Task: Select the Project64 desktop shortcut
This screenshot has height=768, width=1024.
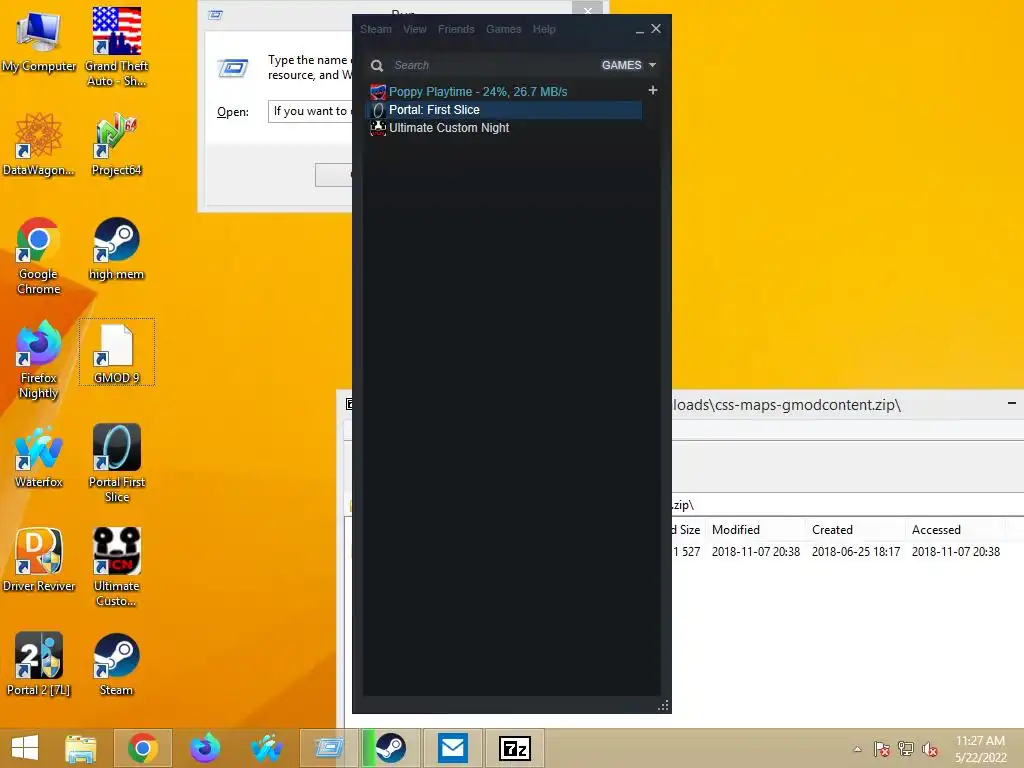Action: [x=116, y=144]
